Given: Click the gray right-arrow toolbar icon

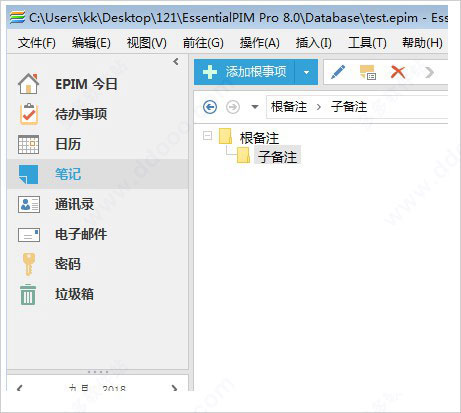Looking at the screenshot, I should (x=430, y=72).
